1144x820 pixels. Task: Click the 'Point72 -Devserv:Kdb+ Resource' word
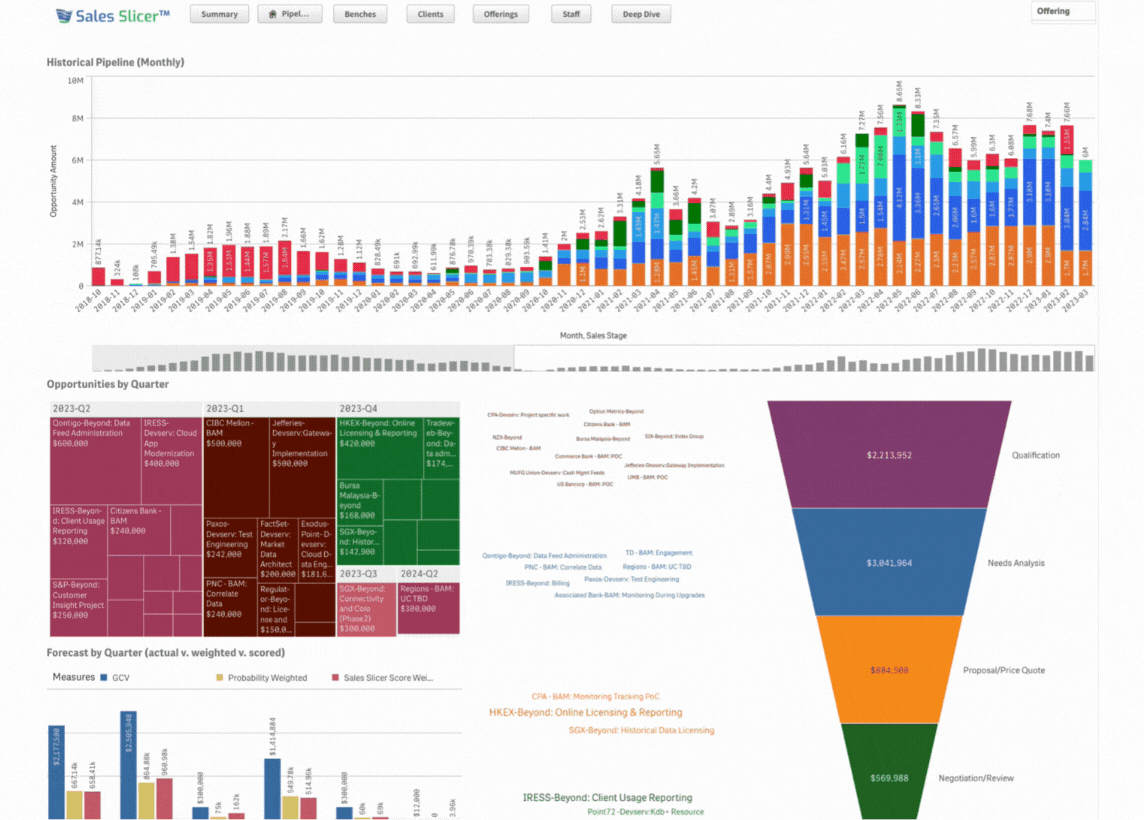coord(646,811)
